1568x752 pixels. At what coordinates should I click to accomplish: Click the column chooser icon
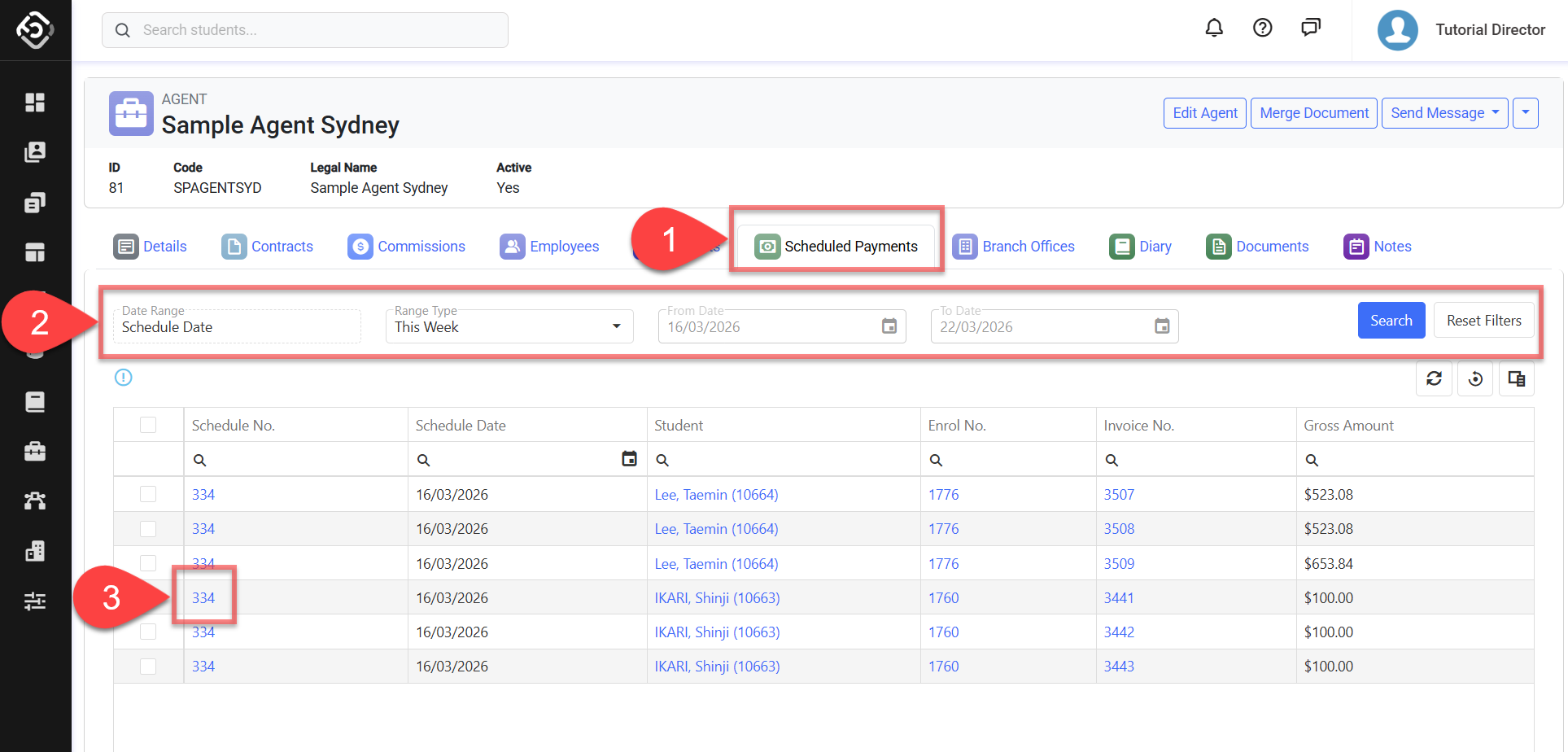coord(1516,378)
